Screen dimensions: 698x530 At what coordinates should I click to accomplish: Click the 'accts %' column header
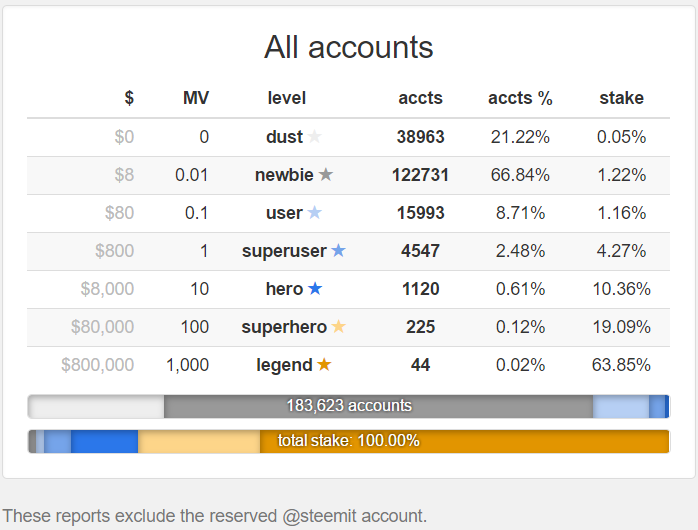click(x=520, y=98)
